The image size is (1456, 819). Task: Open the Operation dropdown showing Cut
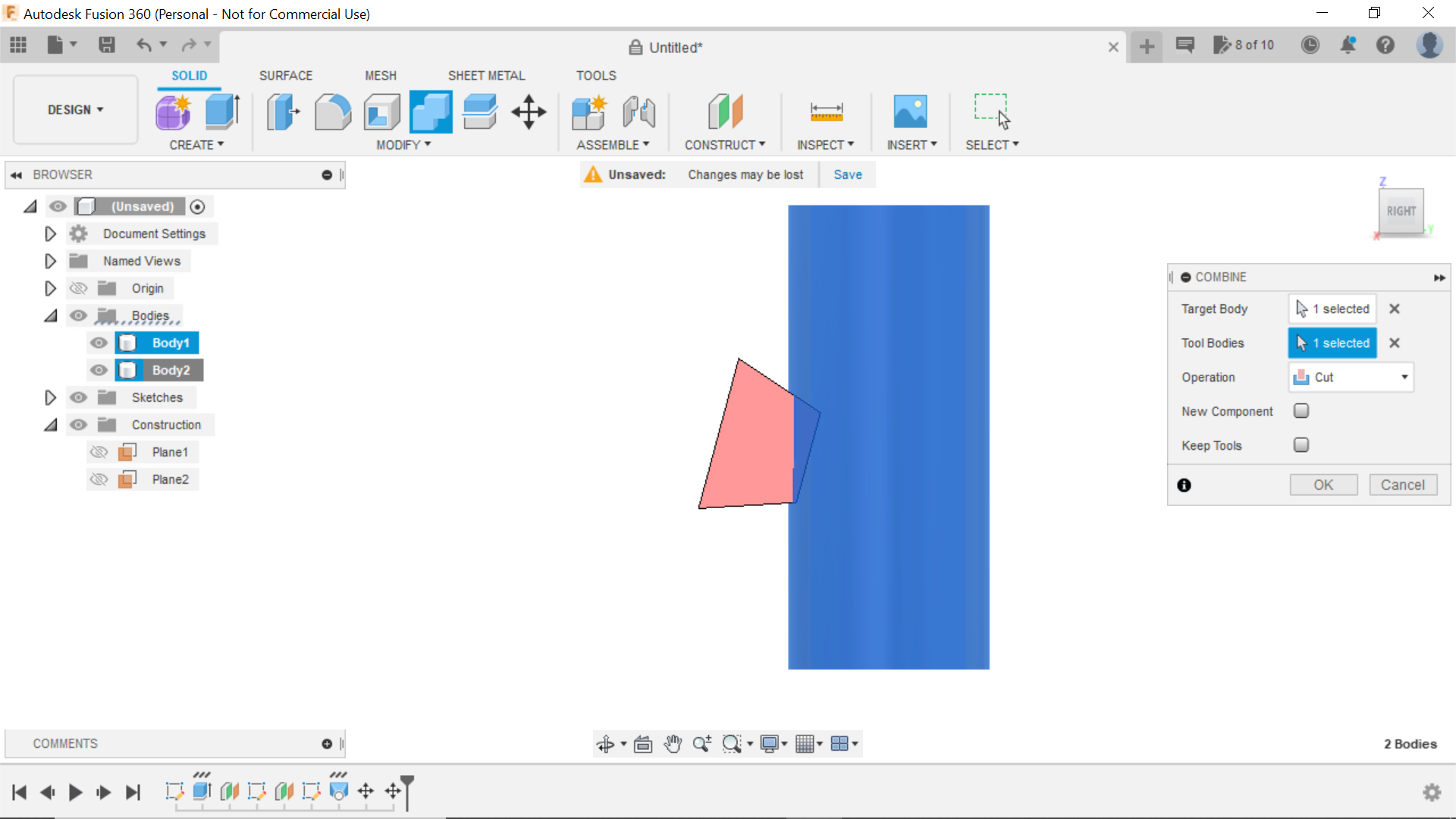pos(1351,377)
